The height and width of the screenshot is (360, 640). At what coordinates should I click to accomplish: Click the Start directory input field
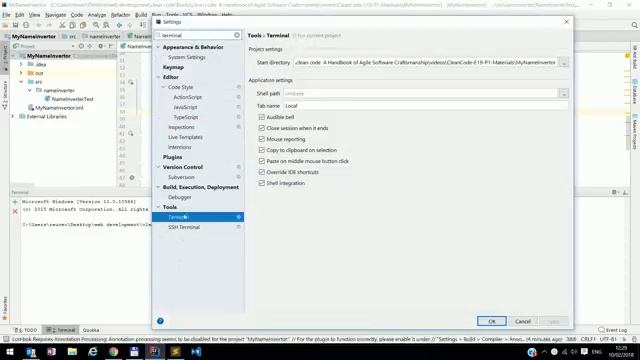click(x=425, y=63)
